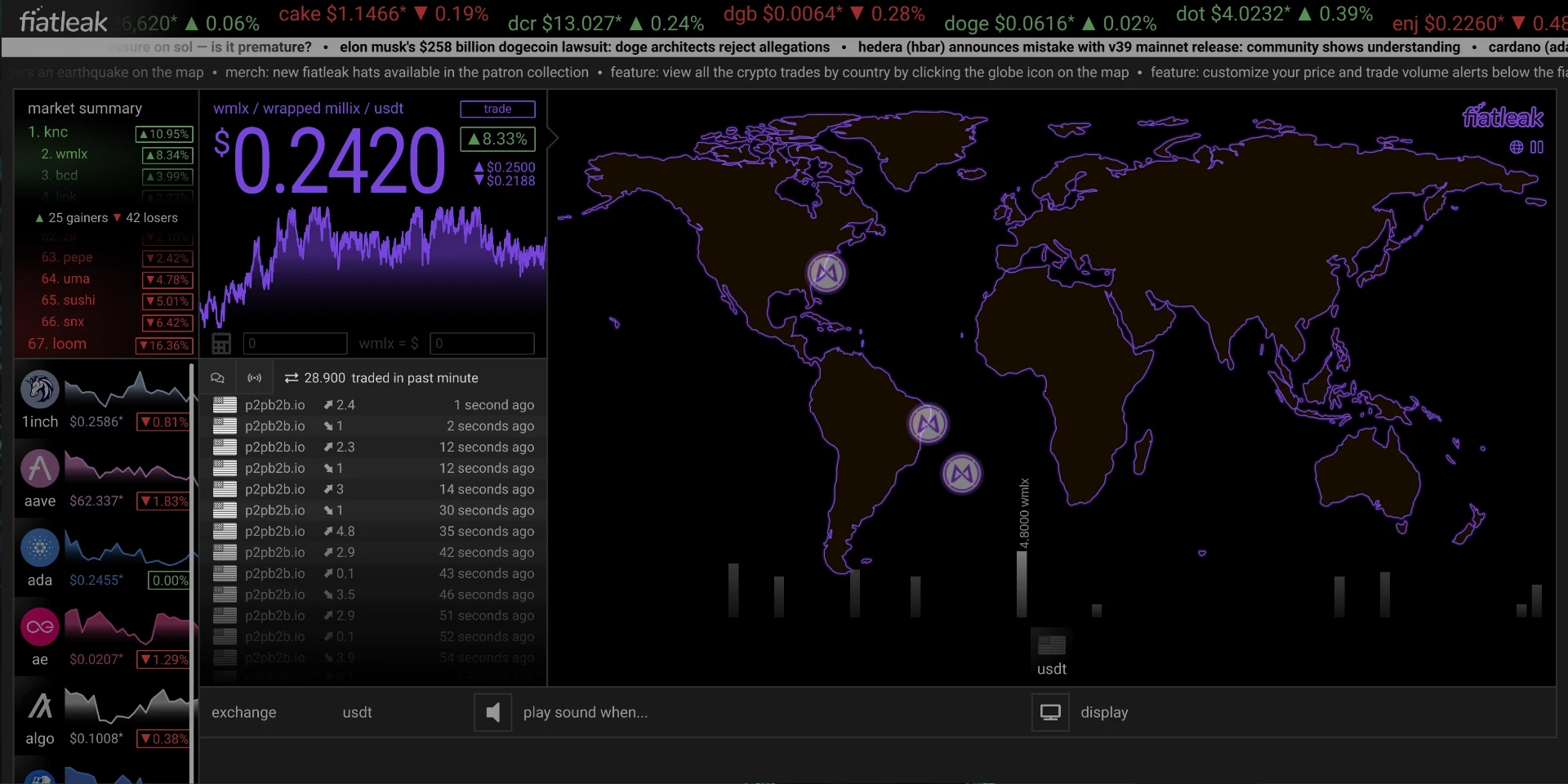Toggle the live broadcast signal icon
This screenshot has width=1568, height=784.
(x=255, y=378)
